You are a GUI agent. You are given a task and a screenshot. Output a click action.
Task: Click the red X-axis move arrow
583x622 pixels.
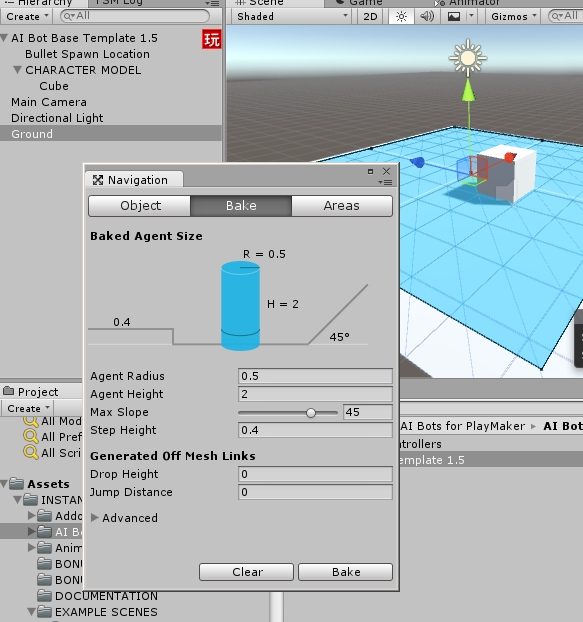pyautogui.click(x=510, y=157)
